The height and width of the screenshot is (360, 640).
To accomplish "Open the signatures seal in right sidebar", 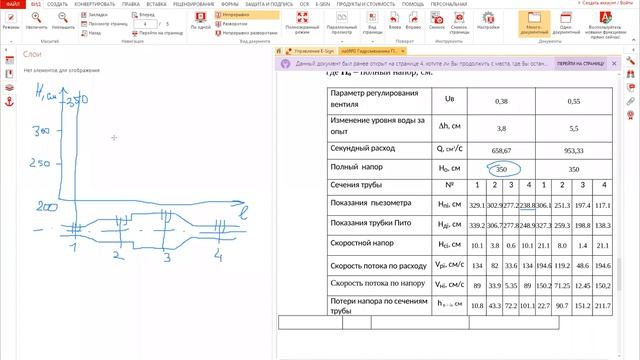I will (x=631, y=115).
